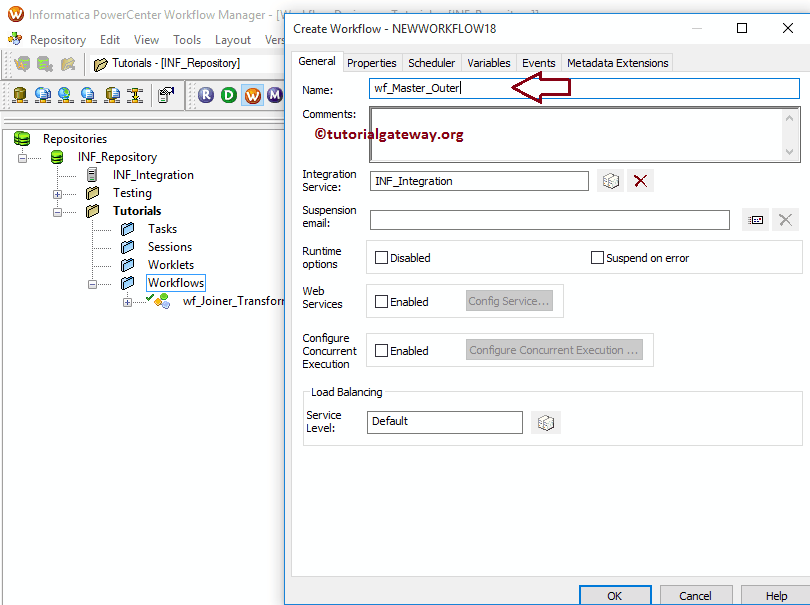
Task: Click the Worklets folder icon
Action: (x=128, y=265)
